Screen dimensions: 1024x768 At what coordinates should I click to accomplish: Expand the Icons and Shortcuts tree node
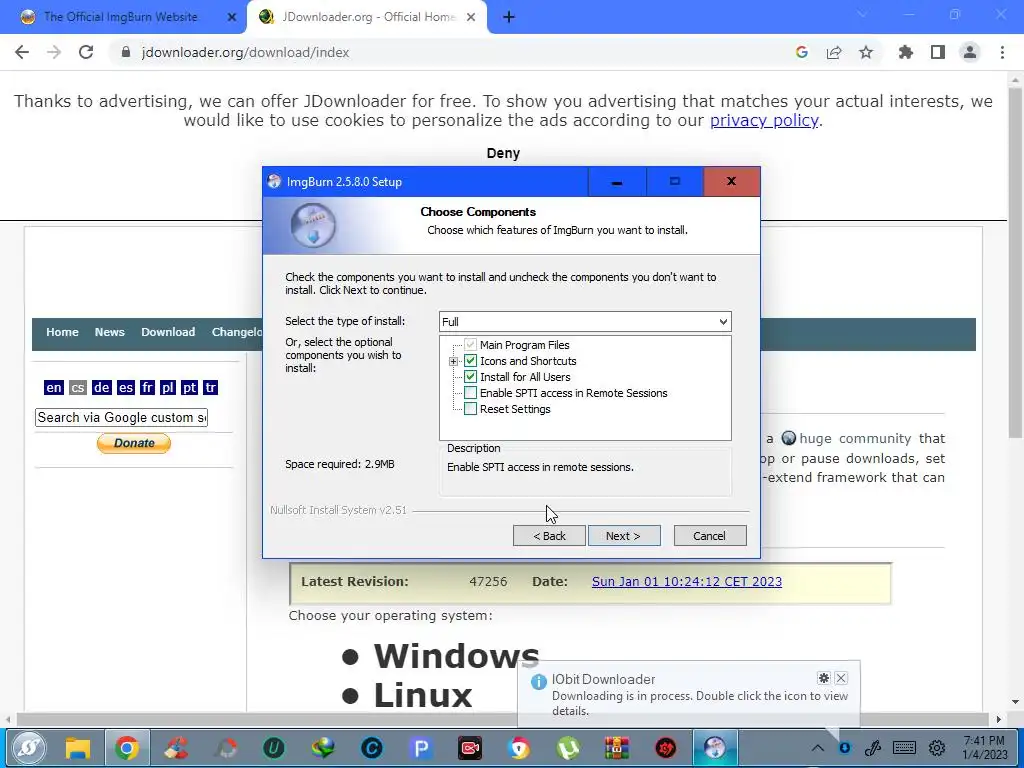point(453,361)
